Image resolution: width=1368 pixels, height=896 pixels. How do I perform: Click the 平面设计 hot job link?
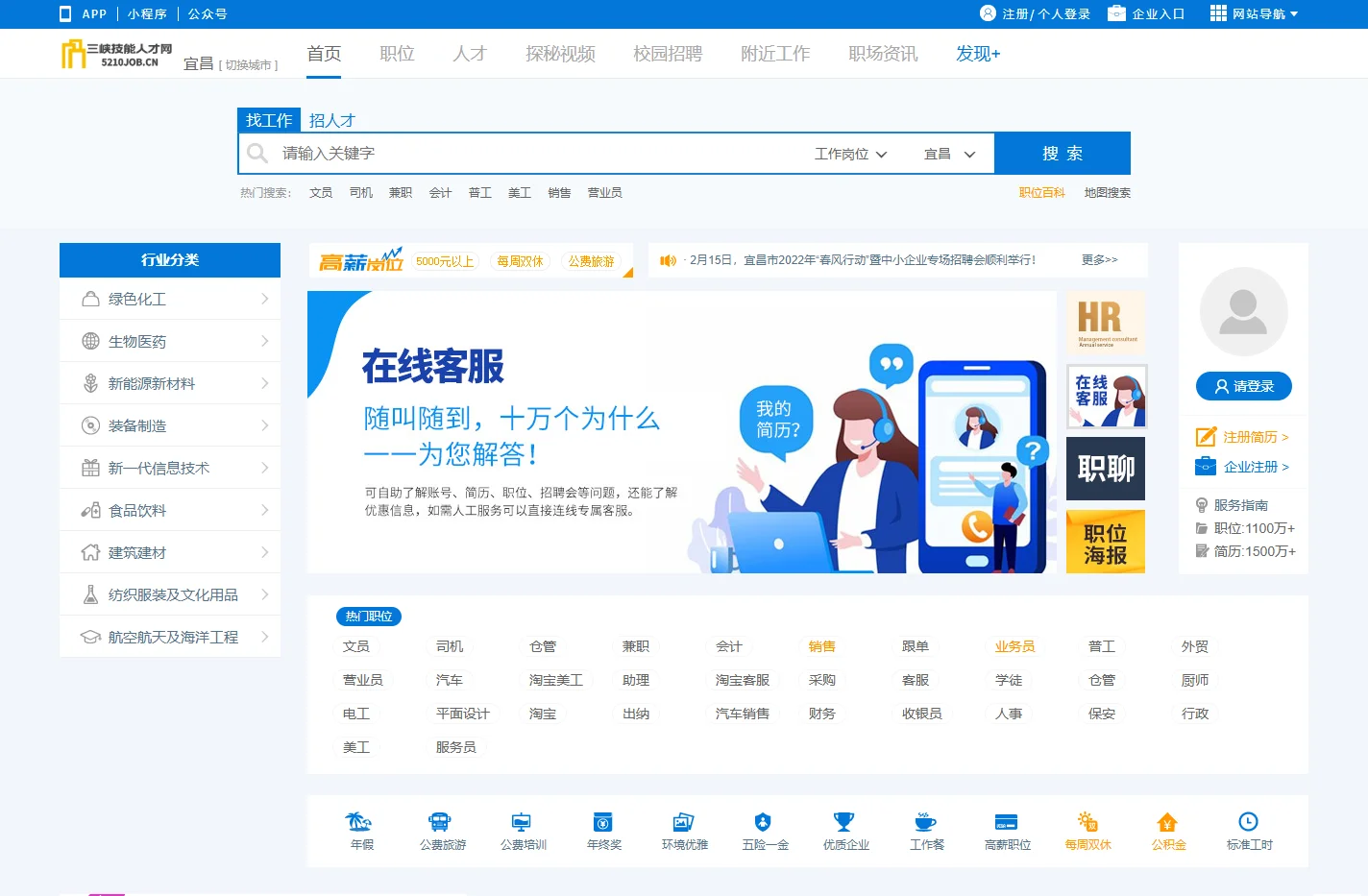tap(463, 714)
